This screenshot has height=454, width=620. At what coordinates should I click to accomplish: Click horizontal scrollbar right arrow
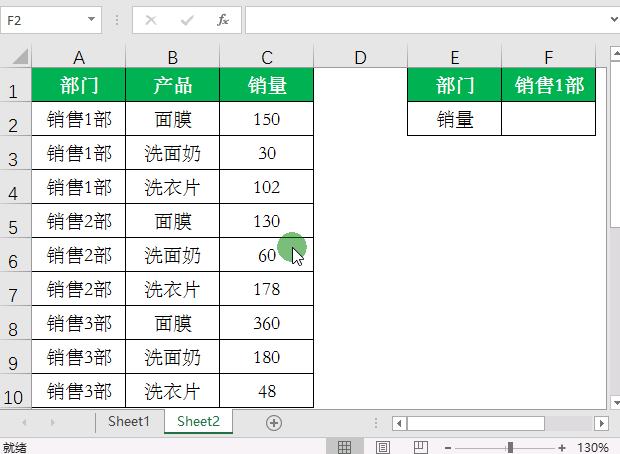click(601, 423)
